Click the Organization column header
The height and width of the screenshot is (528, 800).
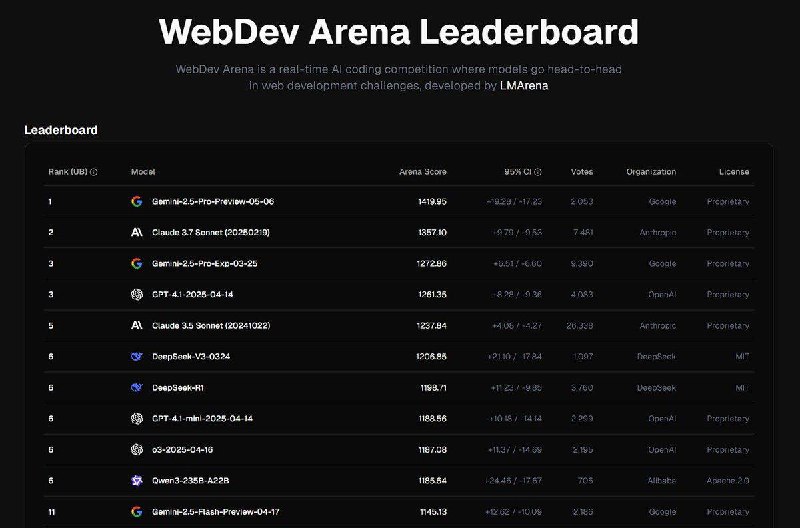click(651, 172)
